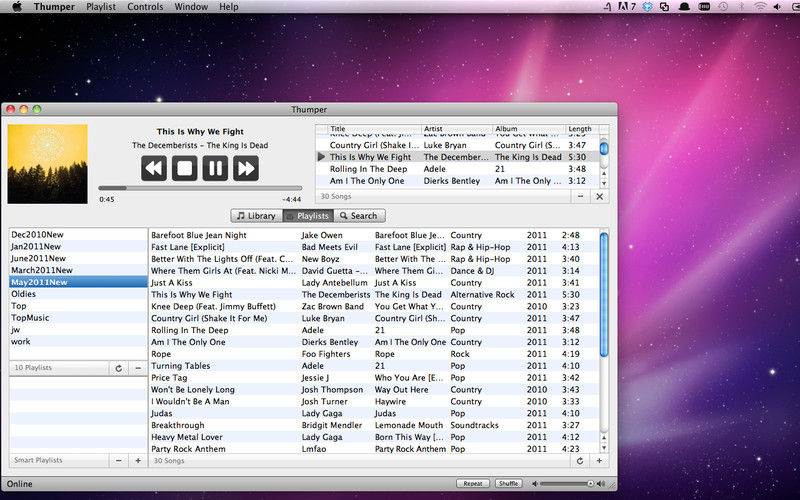Viewport: 800px width, 500px height.
Task: Select Turning Tables song row
Action: click(373, 366)
